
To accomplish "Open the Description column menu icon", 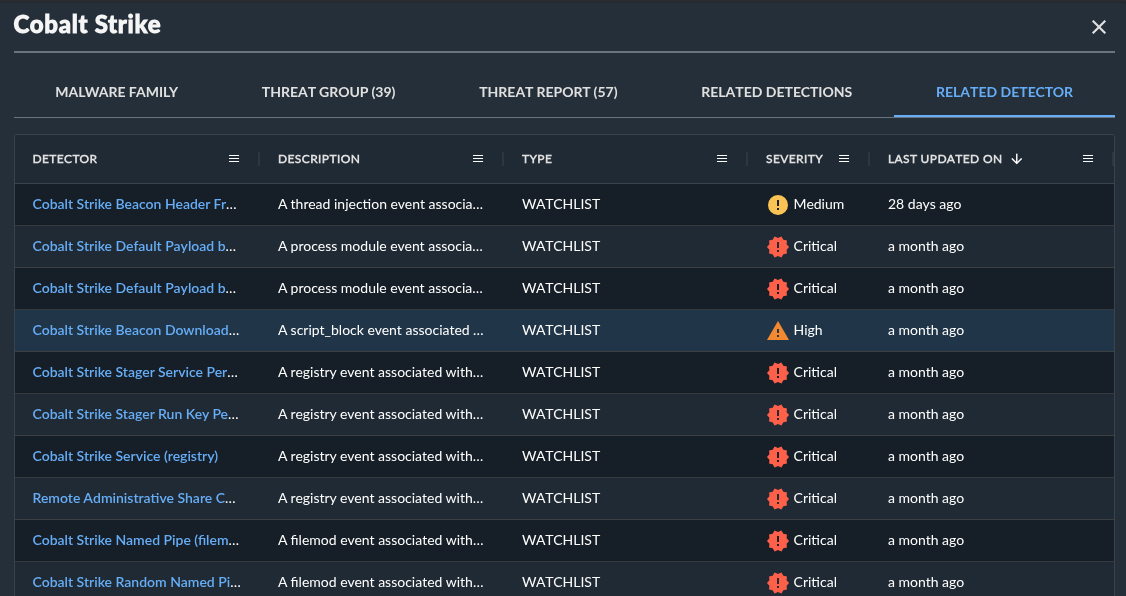I will tap(478, 159).
